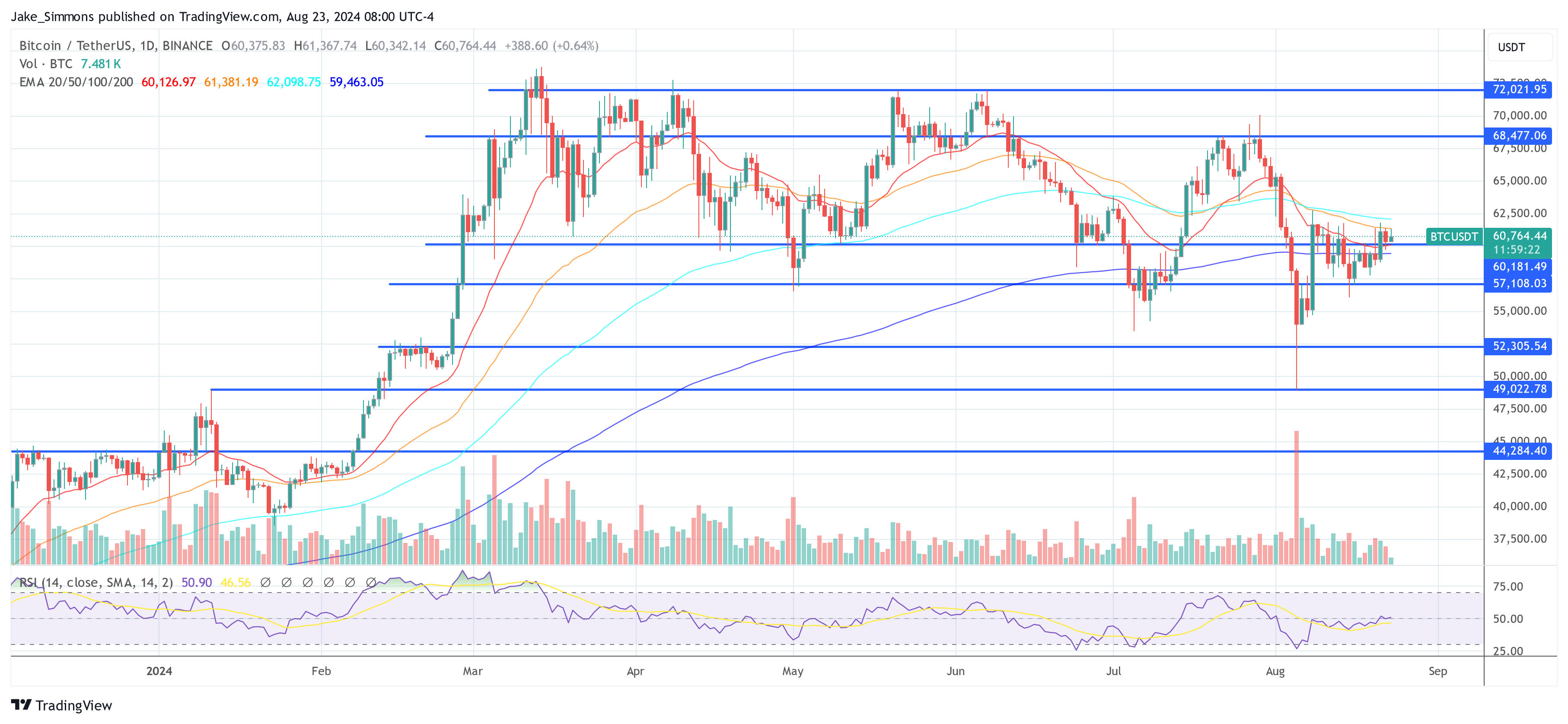Viewport: 1568px width, 724px height.
Task: Click the 65,000.00 price axis tick
Action: [x=1519, y=181]
